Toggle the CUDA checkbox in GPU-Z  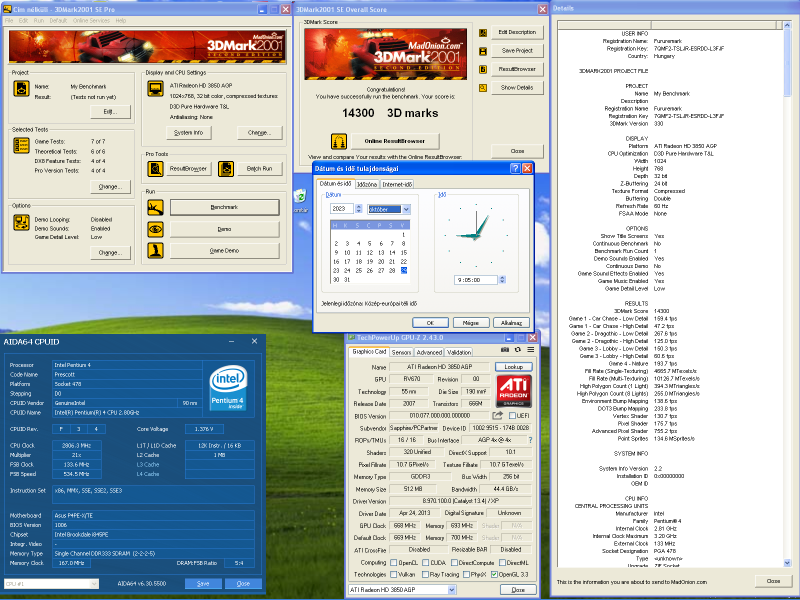(427, 563)
